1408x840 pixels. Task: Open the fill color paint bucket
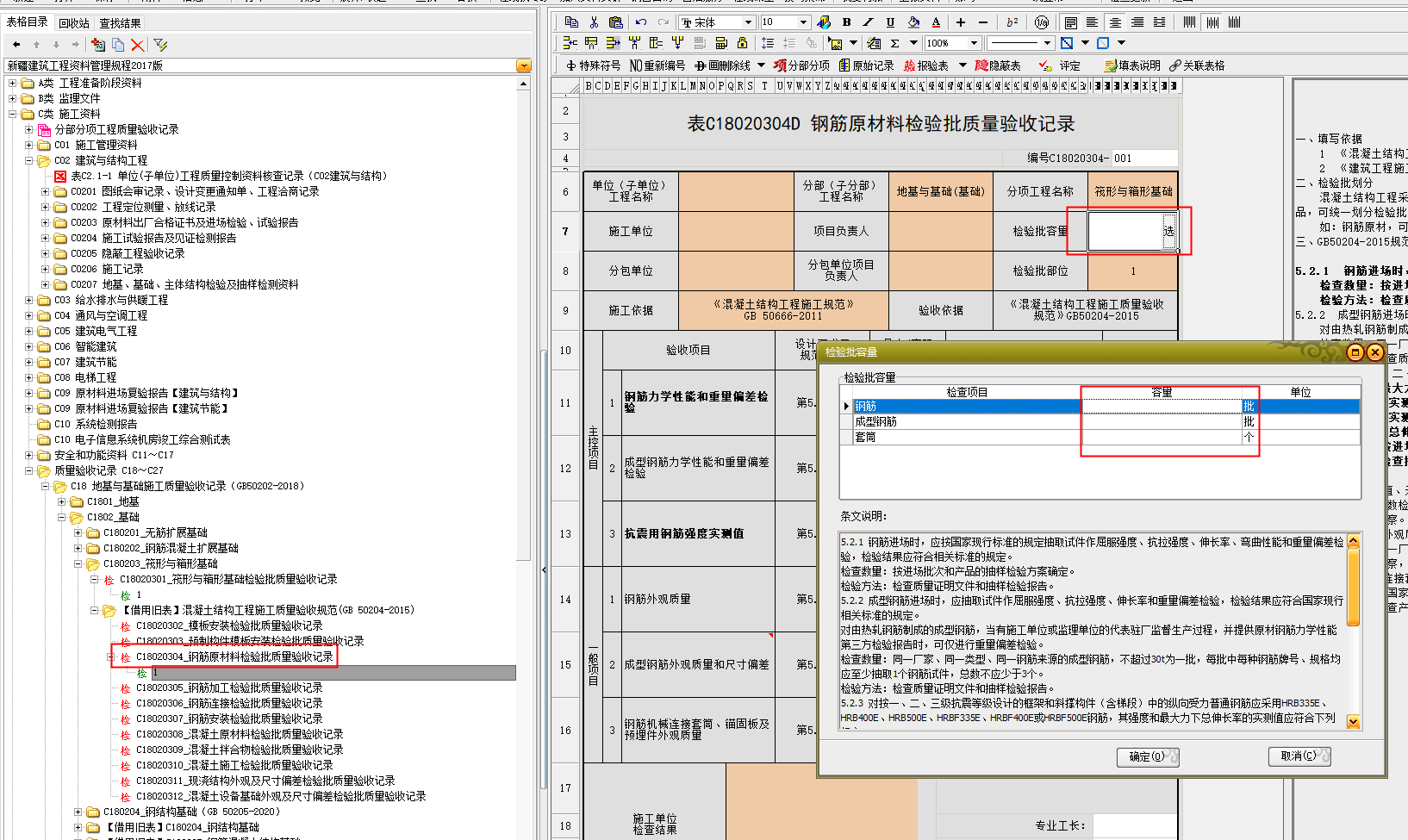pos(913,22)
